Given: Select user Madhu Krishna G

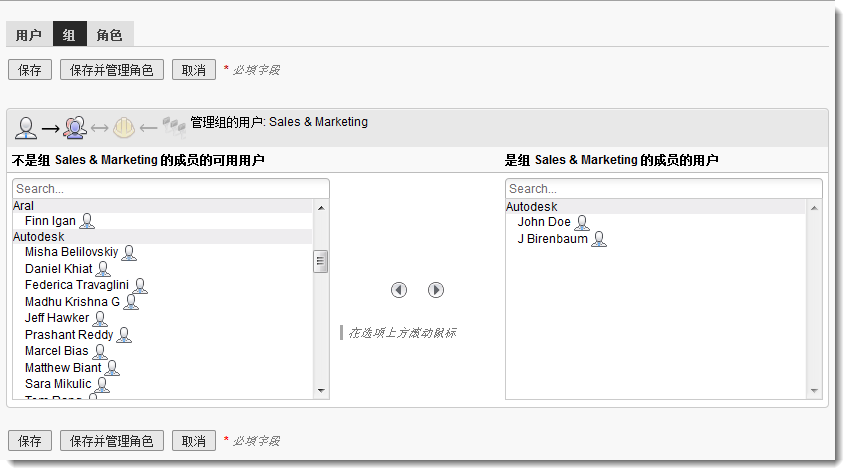Looking at the screenshot, I should [73, 301].
